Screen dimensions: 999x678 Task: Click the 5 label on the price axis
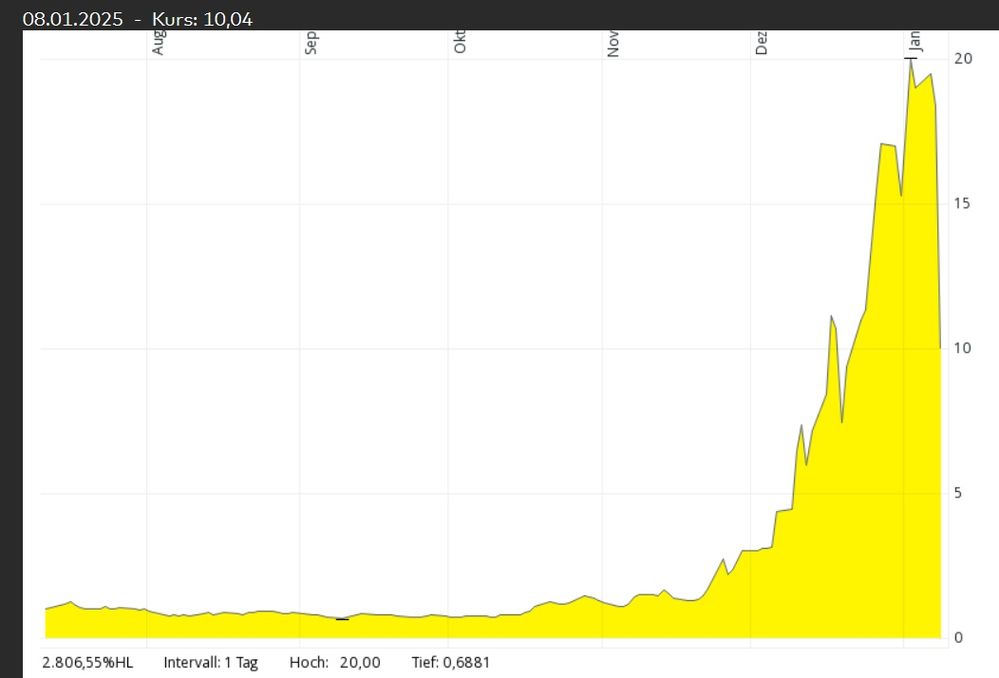tap(958, 493)
